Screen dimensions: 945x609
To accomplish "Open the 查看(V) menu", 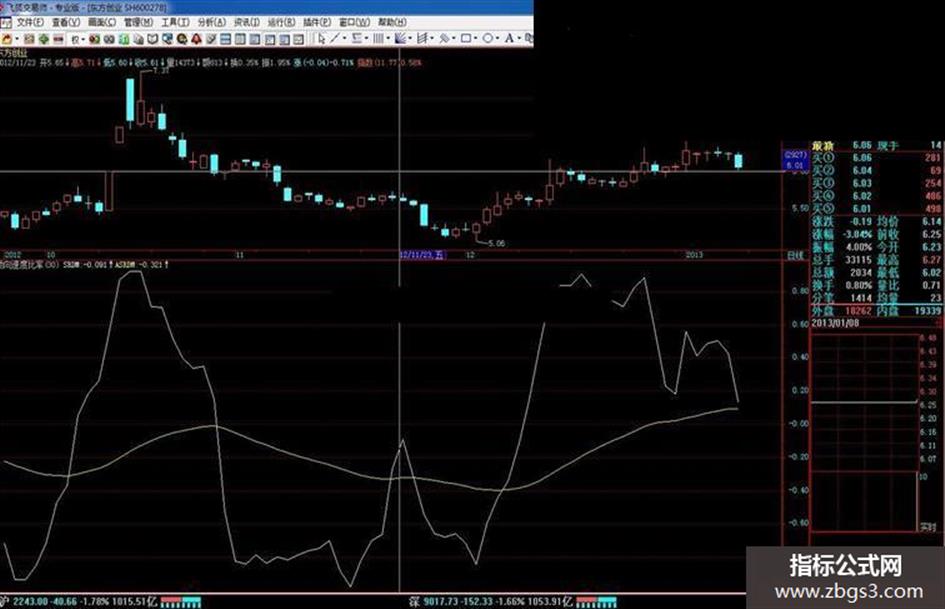I will [x=66, y=22].
